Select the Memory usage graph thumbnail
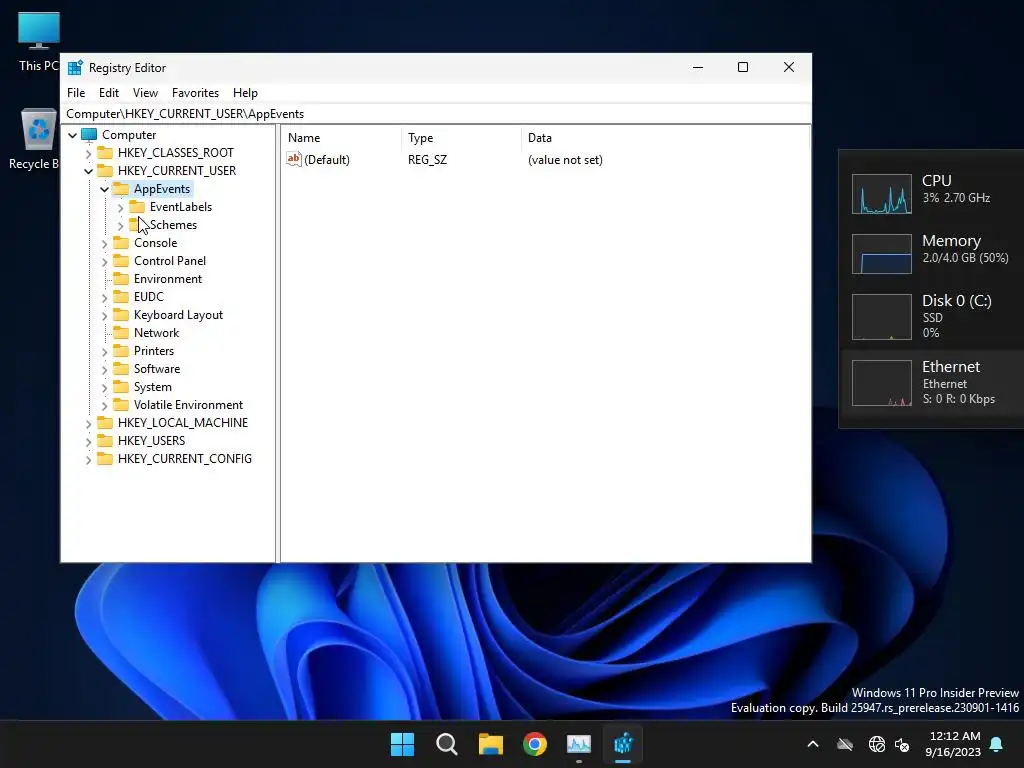 [882, 254]
